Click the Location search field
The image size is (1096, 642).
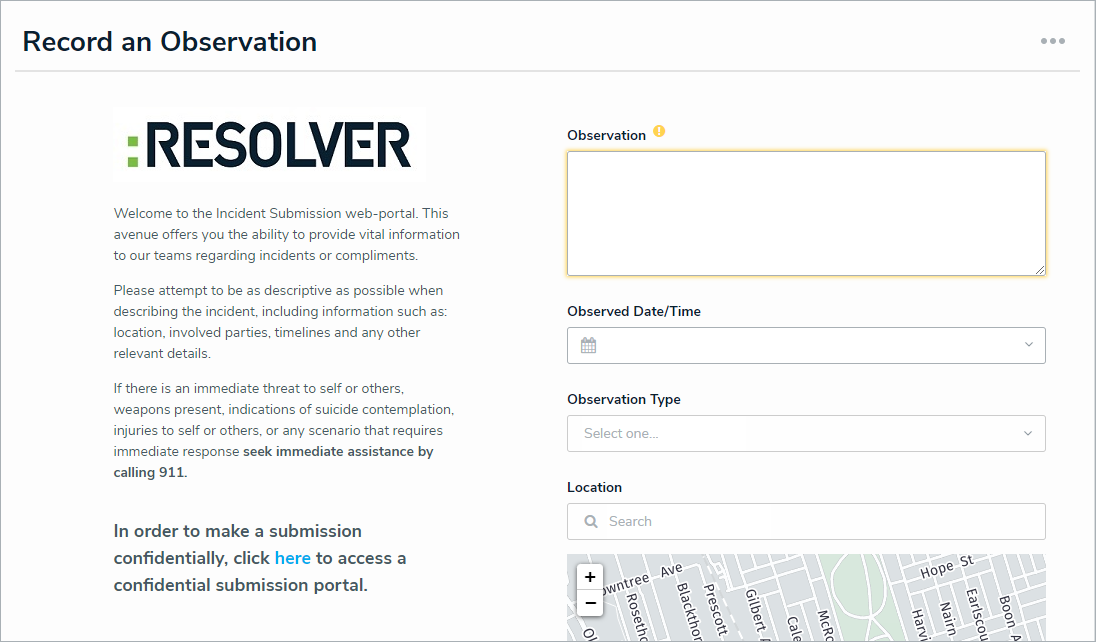click(806, 522)
